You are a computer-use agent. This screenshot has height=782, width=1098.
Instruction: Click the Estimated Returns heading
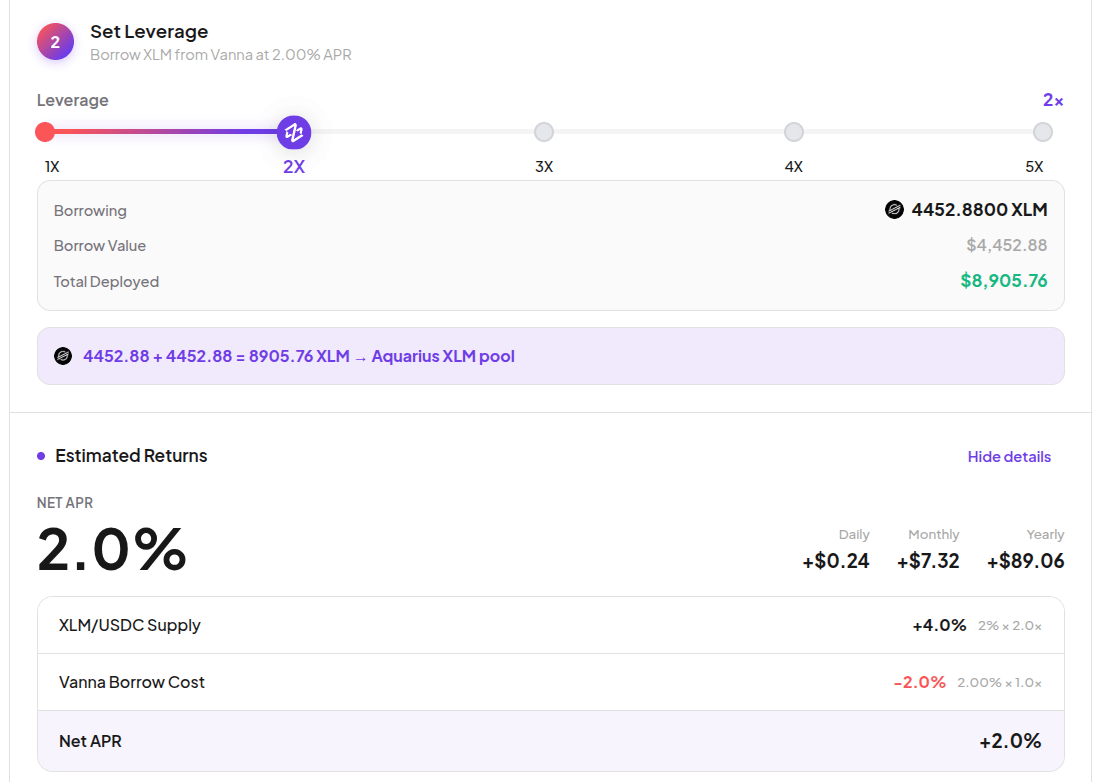click(x=131, y=456)
